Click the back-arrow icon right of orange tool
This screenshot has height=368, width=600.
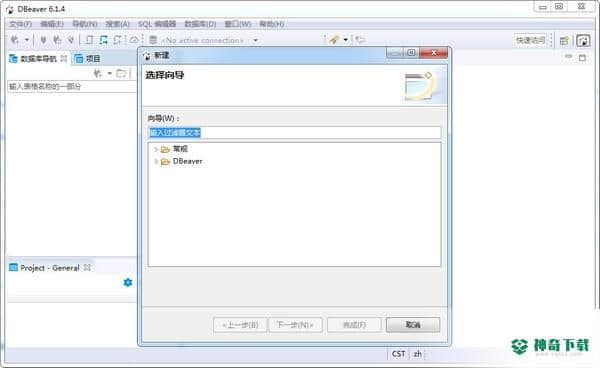[x=360, y=40]
